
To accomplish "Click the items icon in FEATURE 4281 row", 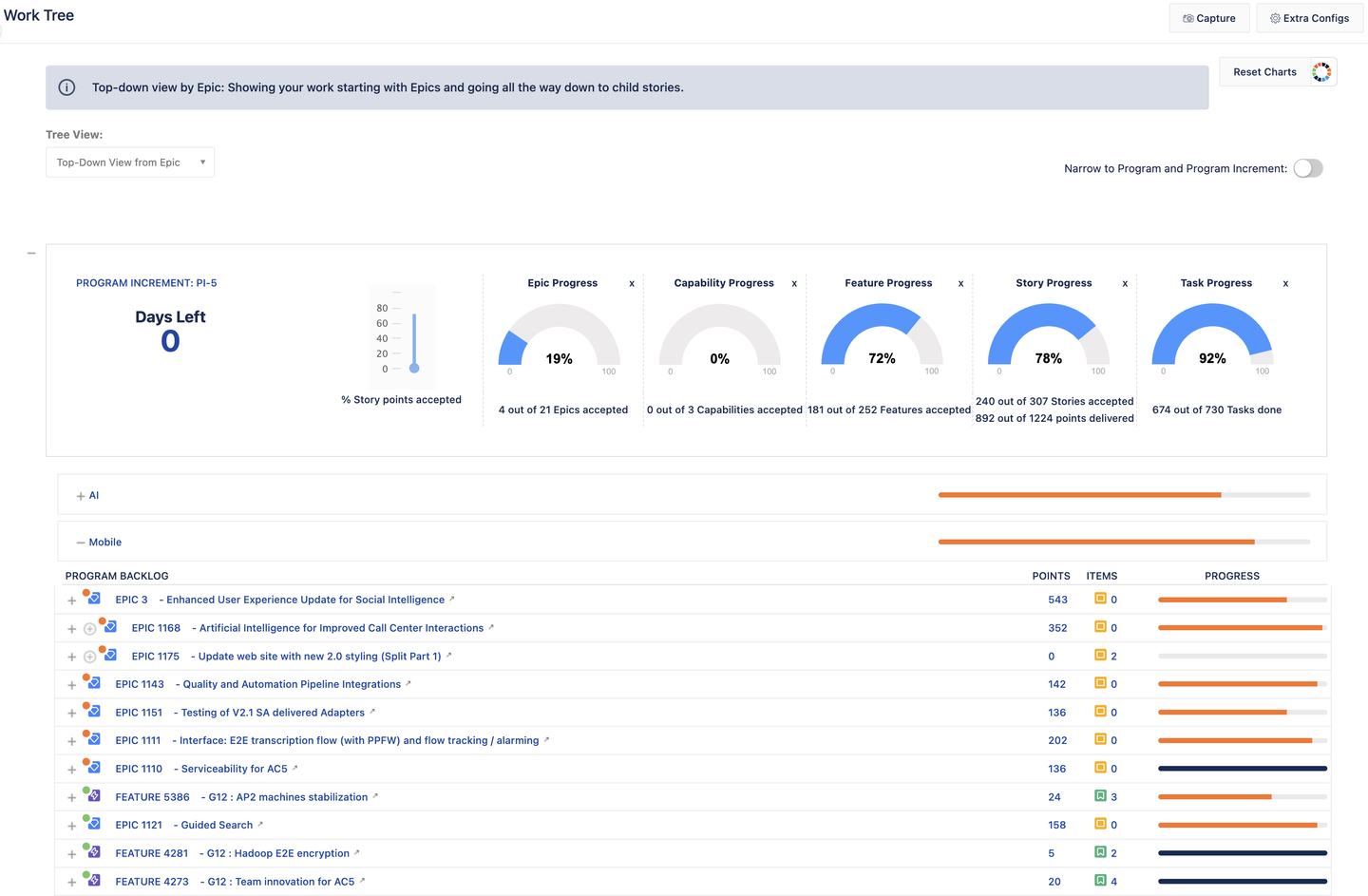I will (x=1100, y=853).
